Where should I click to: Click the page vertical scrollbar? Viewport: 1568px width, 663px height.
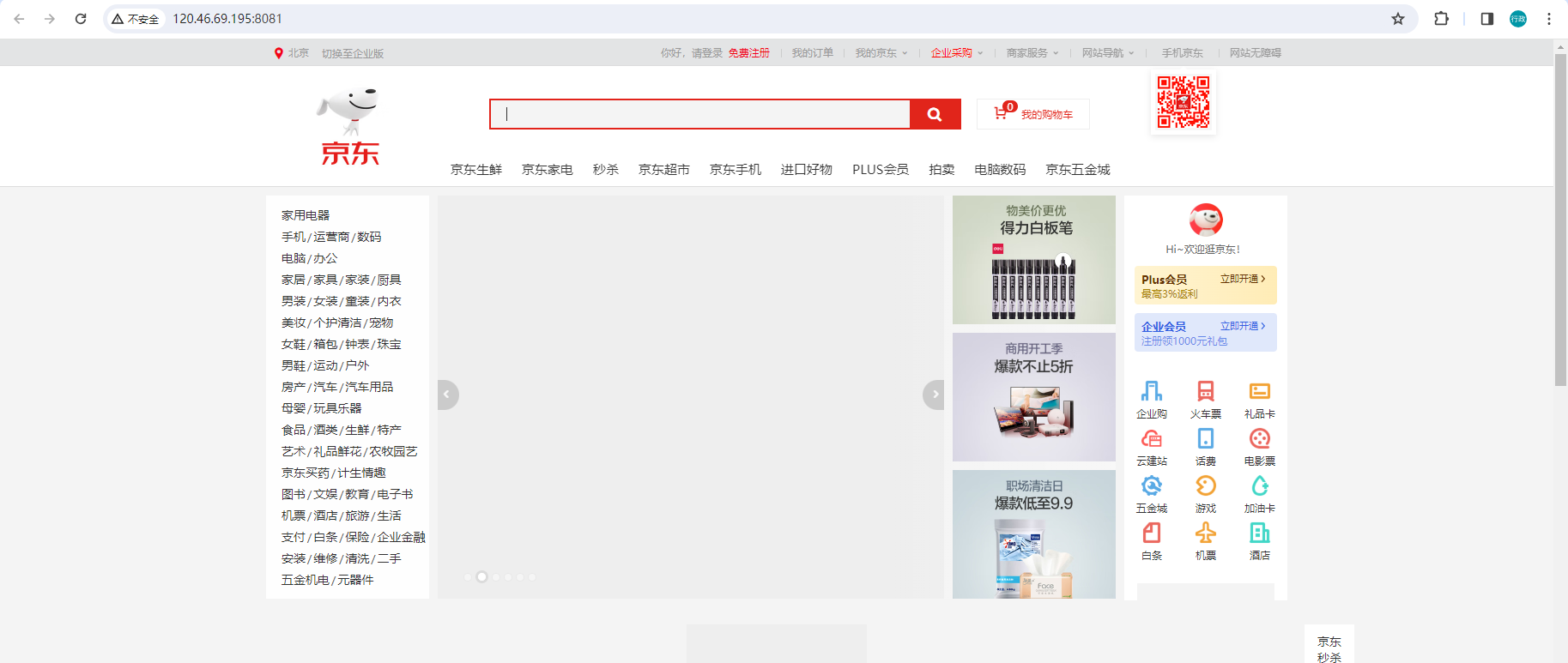(1560, 220)
